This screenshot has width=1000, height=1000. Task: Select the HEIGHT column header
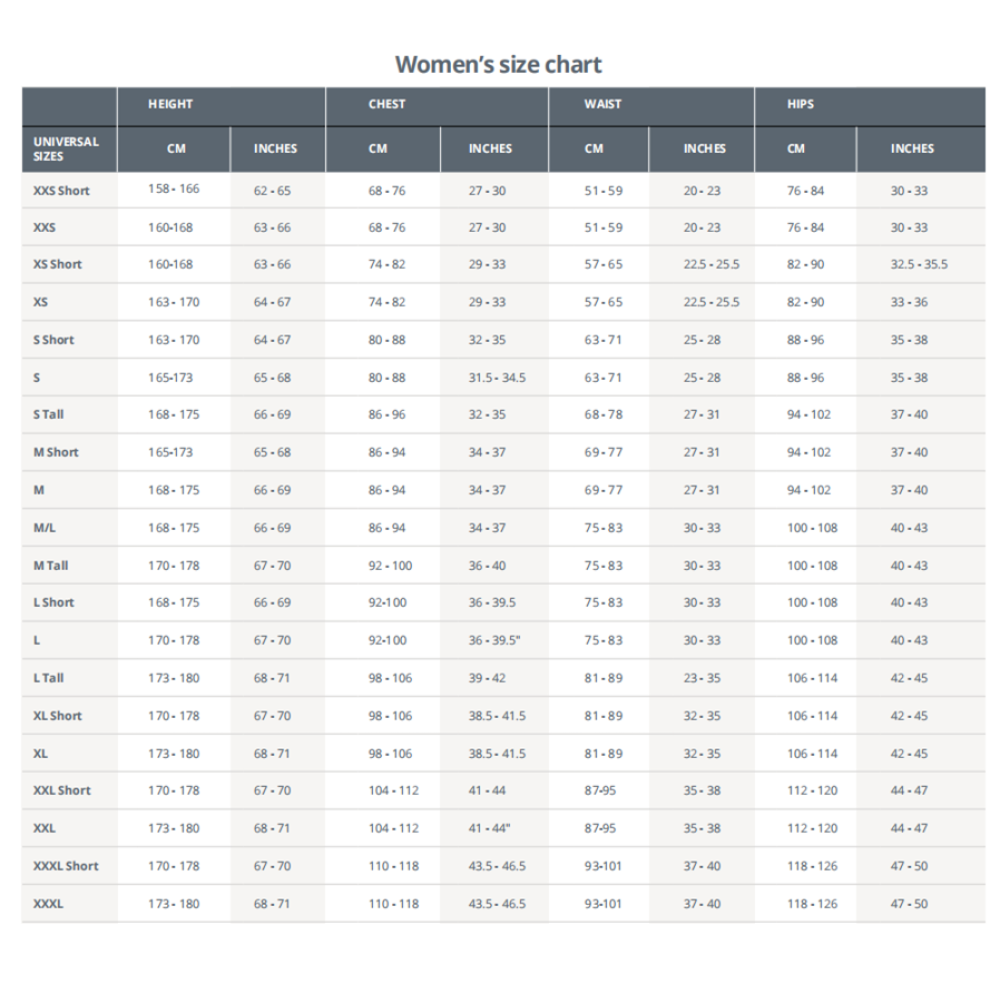[x=170, y=104]
